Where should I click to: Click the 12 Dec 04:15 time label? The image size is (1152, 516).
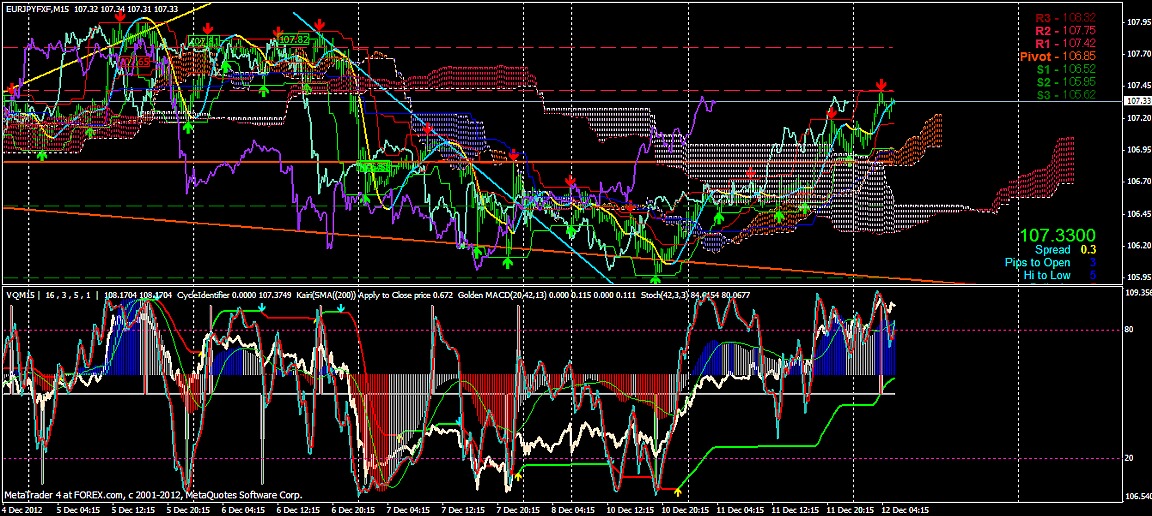[905, 509]
